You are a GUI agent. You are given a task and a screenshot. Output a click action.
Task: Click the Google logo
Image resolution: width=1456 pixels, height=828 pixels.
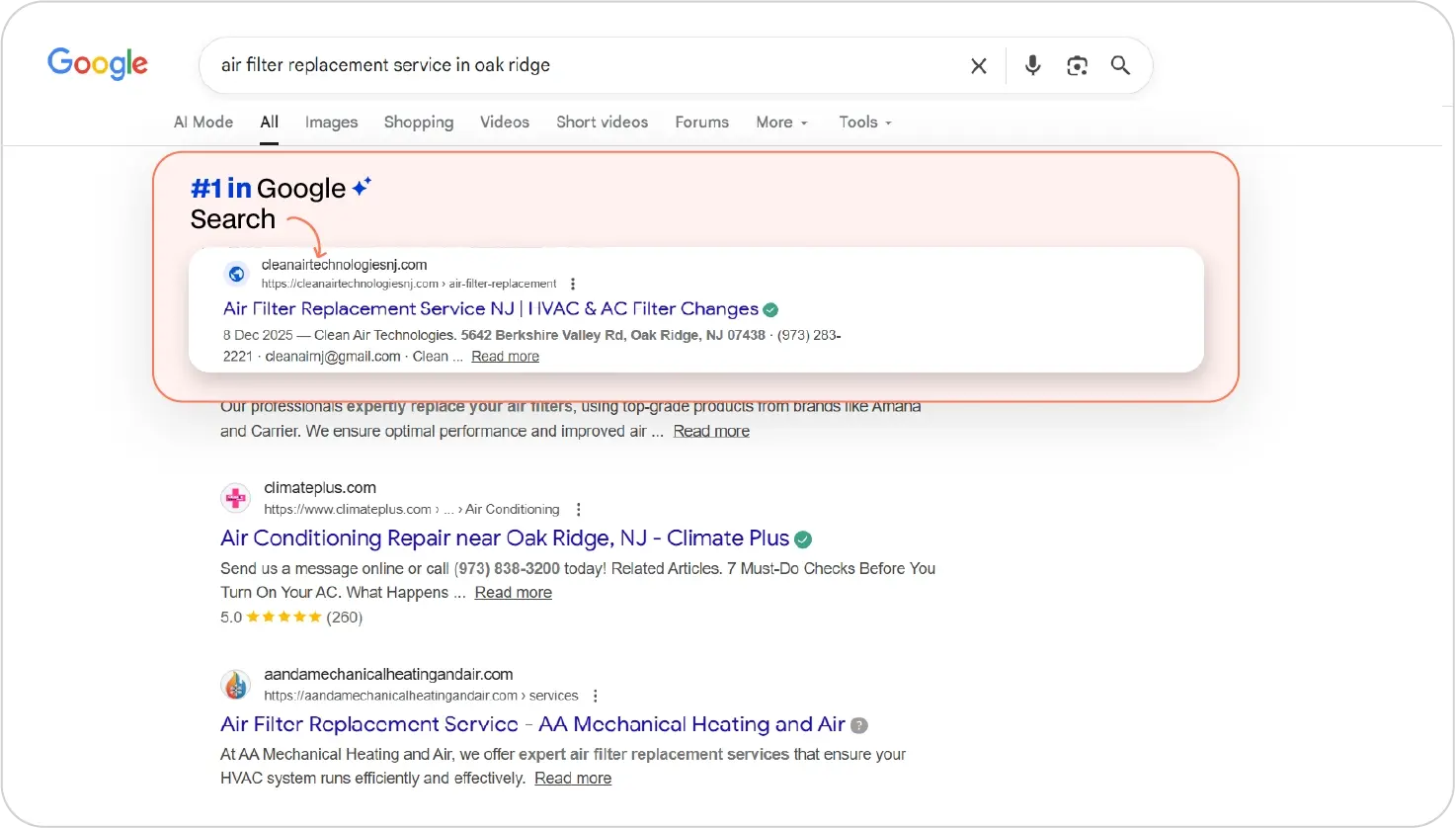click(x=98, y=63)
